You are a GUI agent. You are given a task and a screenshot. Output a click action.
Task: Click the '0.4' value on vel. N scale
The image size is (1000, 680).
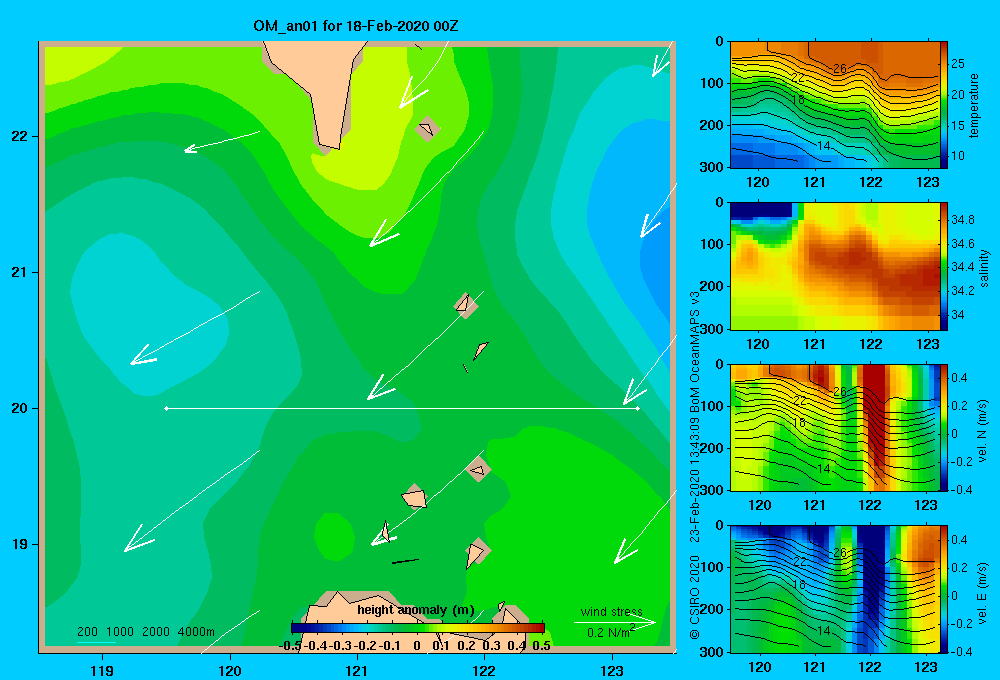[x=959, y=378]
